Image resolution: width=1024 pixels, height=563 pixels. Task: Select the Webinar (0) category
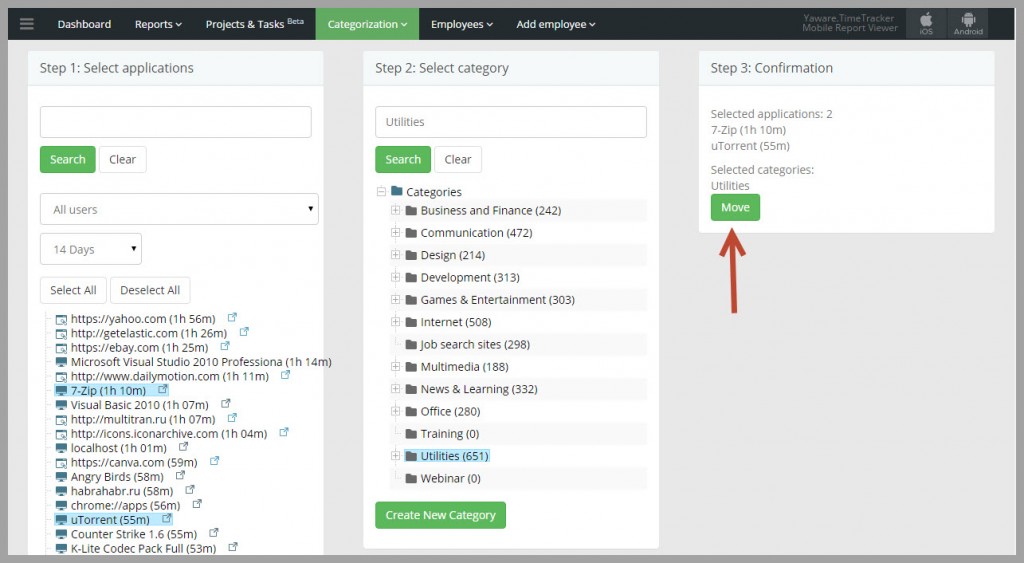(451, 479)
